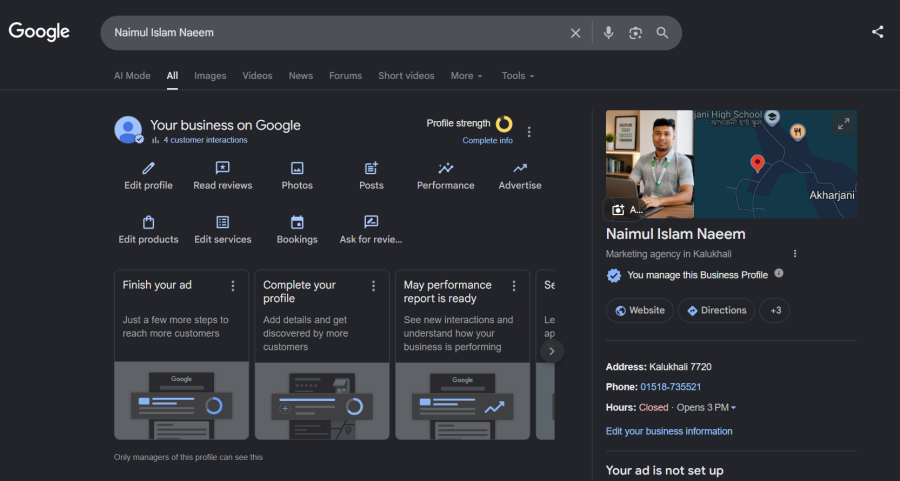Call phone number 01518-735521 link
The width and height of the screenshot is (900, 481).
click(x=670, y=387)
